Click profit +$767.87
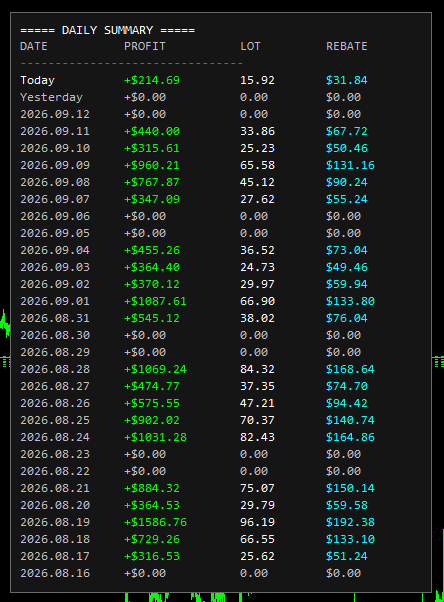 click(152, 182)
